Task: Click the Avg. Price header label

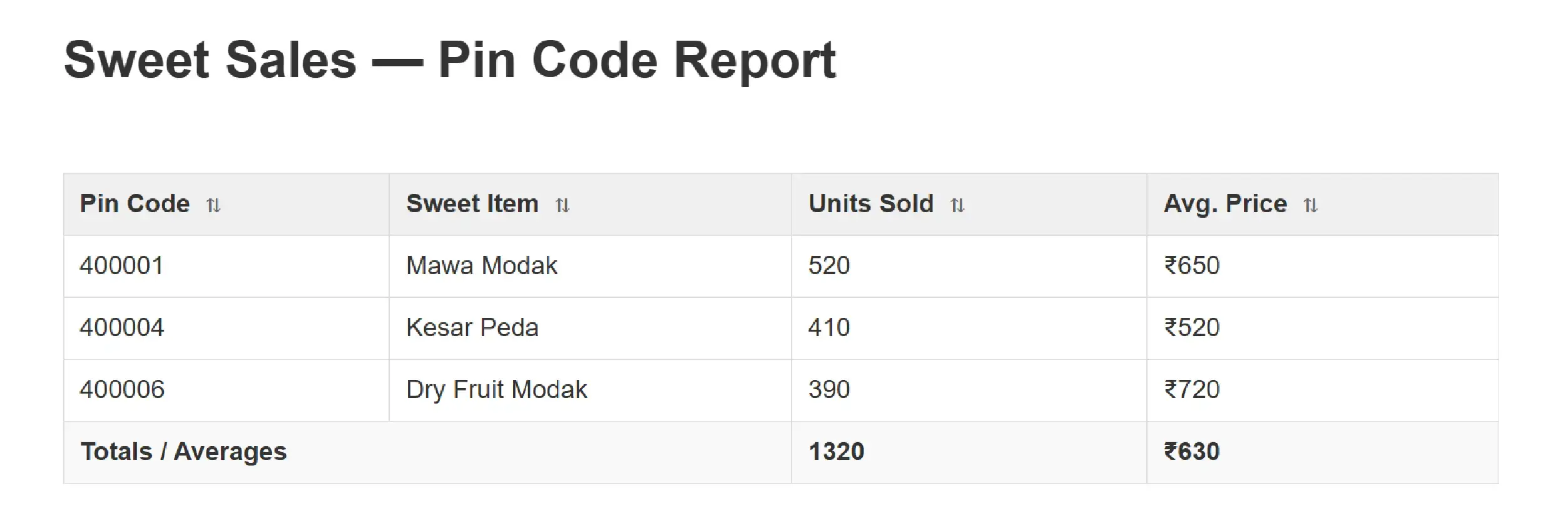Action: [1224, 204]
